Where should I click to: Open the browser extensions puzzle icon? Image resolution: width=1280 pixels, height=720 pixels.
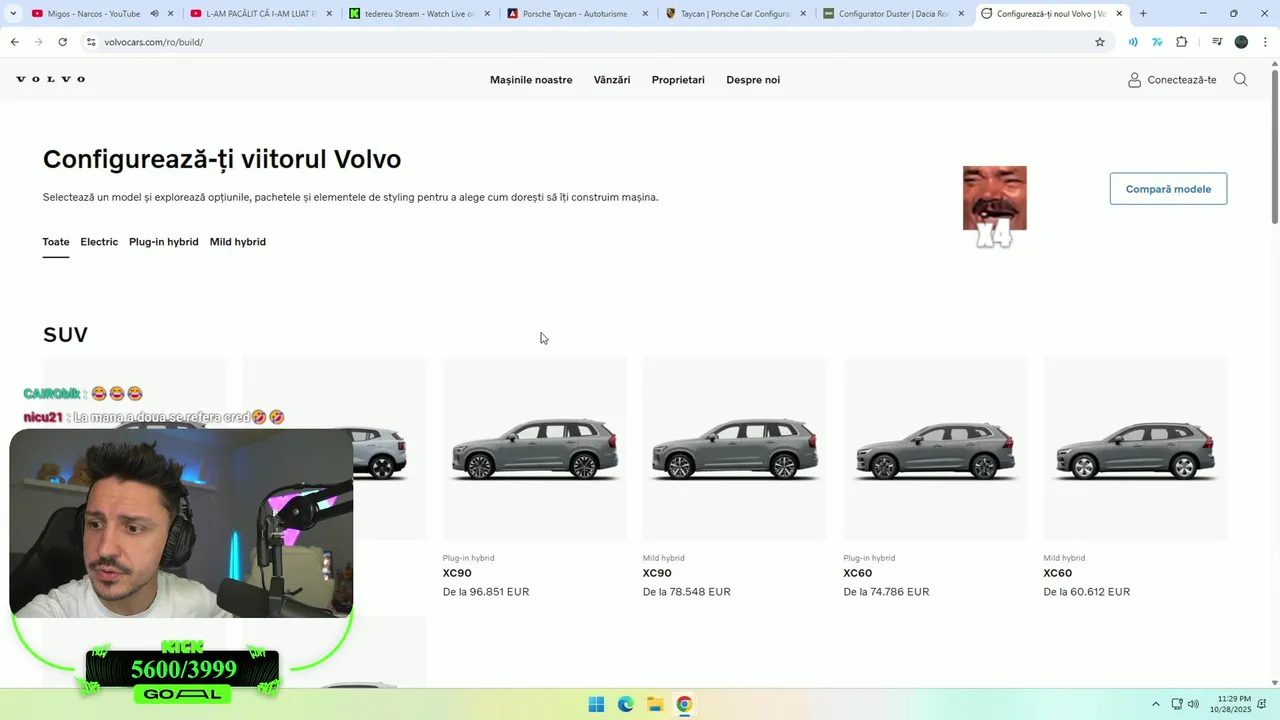pos(1182,42)
